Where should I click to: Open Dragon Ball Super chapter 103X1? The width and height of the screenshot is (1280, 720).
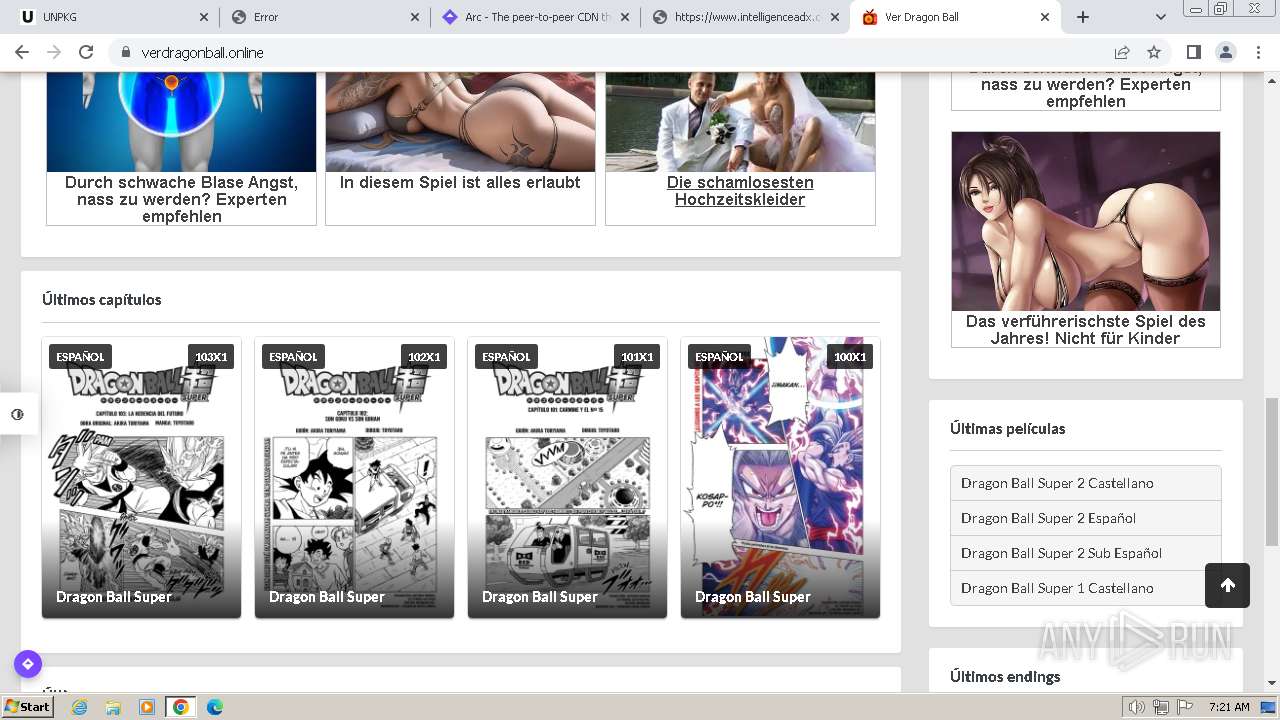pyautogui.click(x=141, y=477)
